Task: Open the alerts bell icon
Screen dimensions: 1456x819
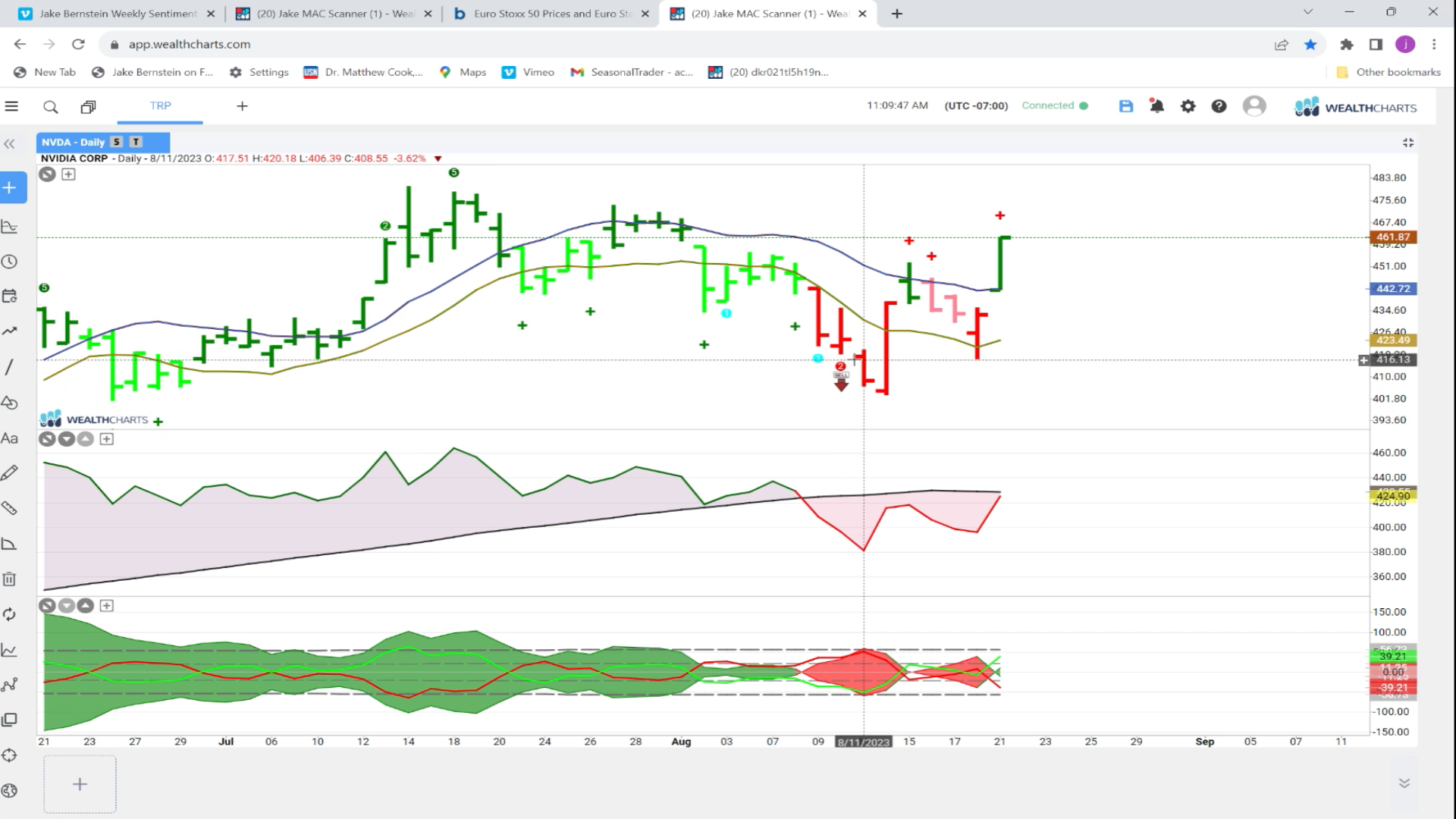Action: click(1156, 106)
